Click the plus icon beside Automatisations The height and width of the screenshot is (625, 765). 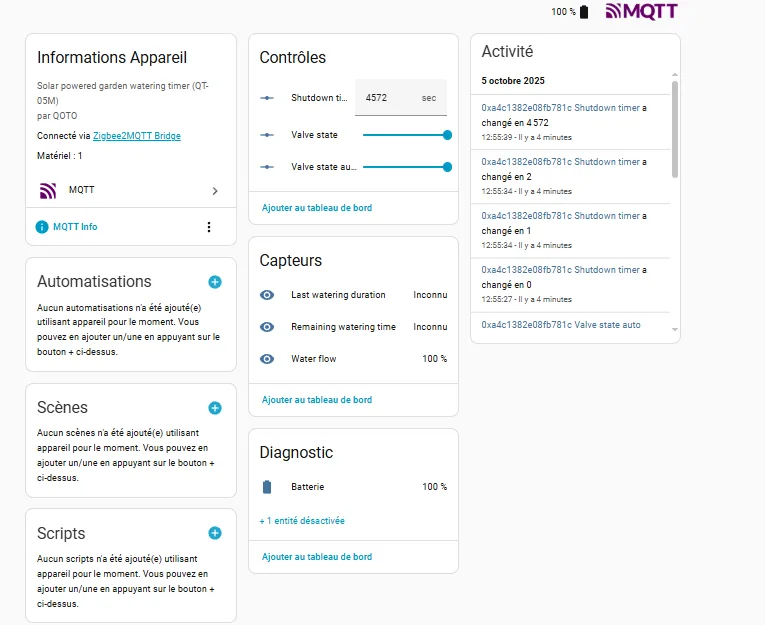(215, 283)
